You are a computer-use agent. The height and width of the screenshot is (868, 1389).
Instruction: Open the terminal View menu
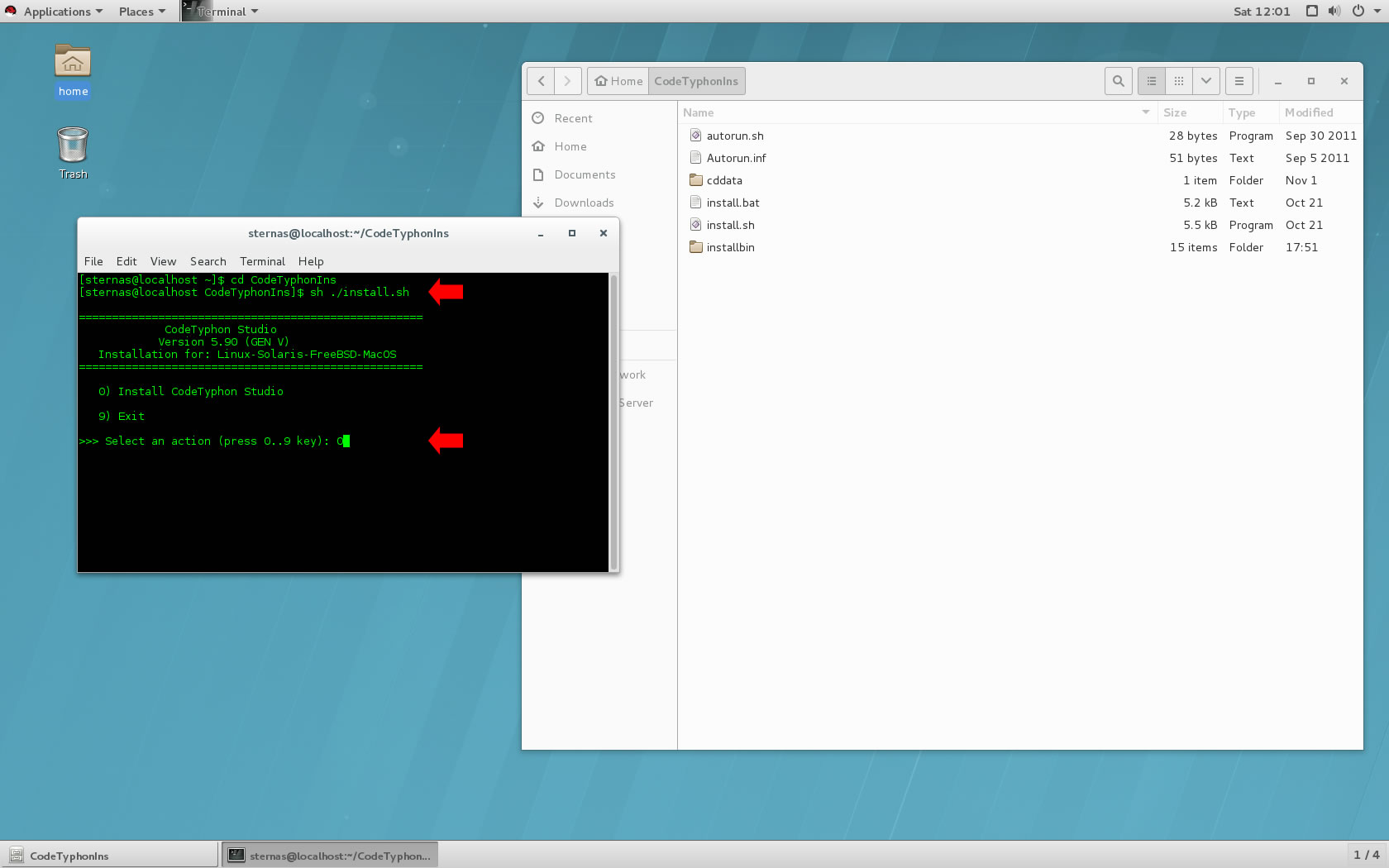[163, 261]
